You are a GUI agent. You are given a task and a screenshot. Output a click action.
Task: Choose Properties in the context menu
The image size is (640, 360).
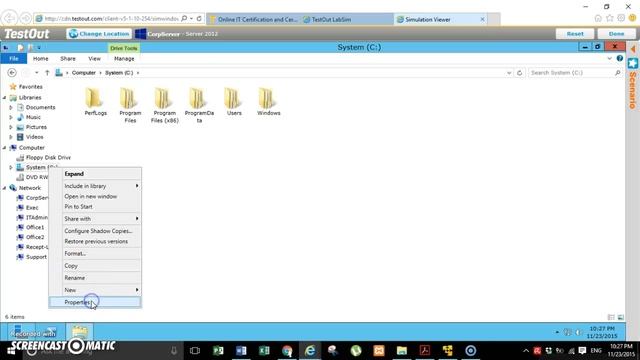pos(95,302)
